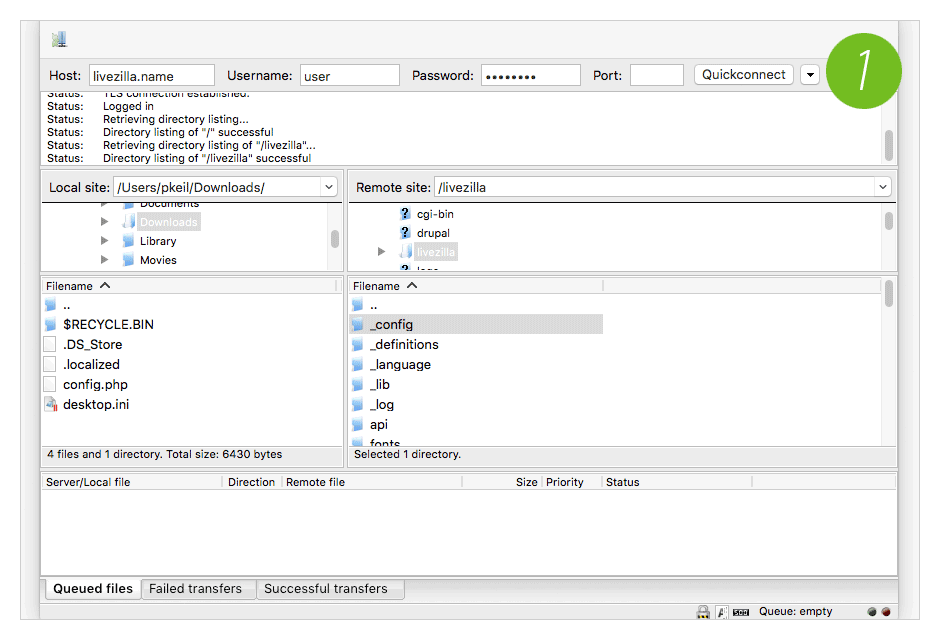
Task: Open the Local site path dropdown
Action: [x=329, y=187]
